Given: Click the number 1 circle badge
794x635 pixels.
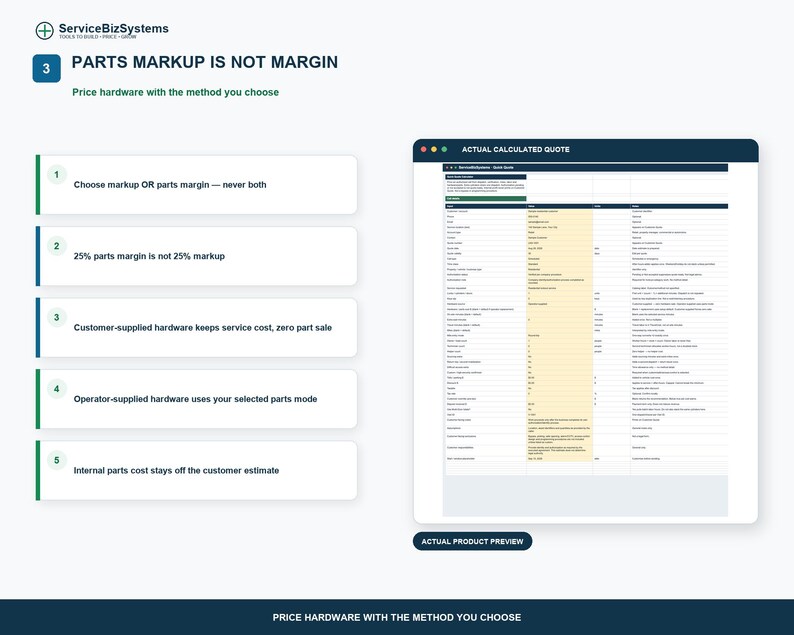Looking at the screenshot, I should [x=57, y=175].
